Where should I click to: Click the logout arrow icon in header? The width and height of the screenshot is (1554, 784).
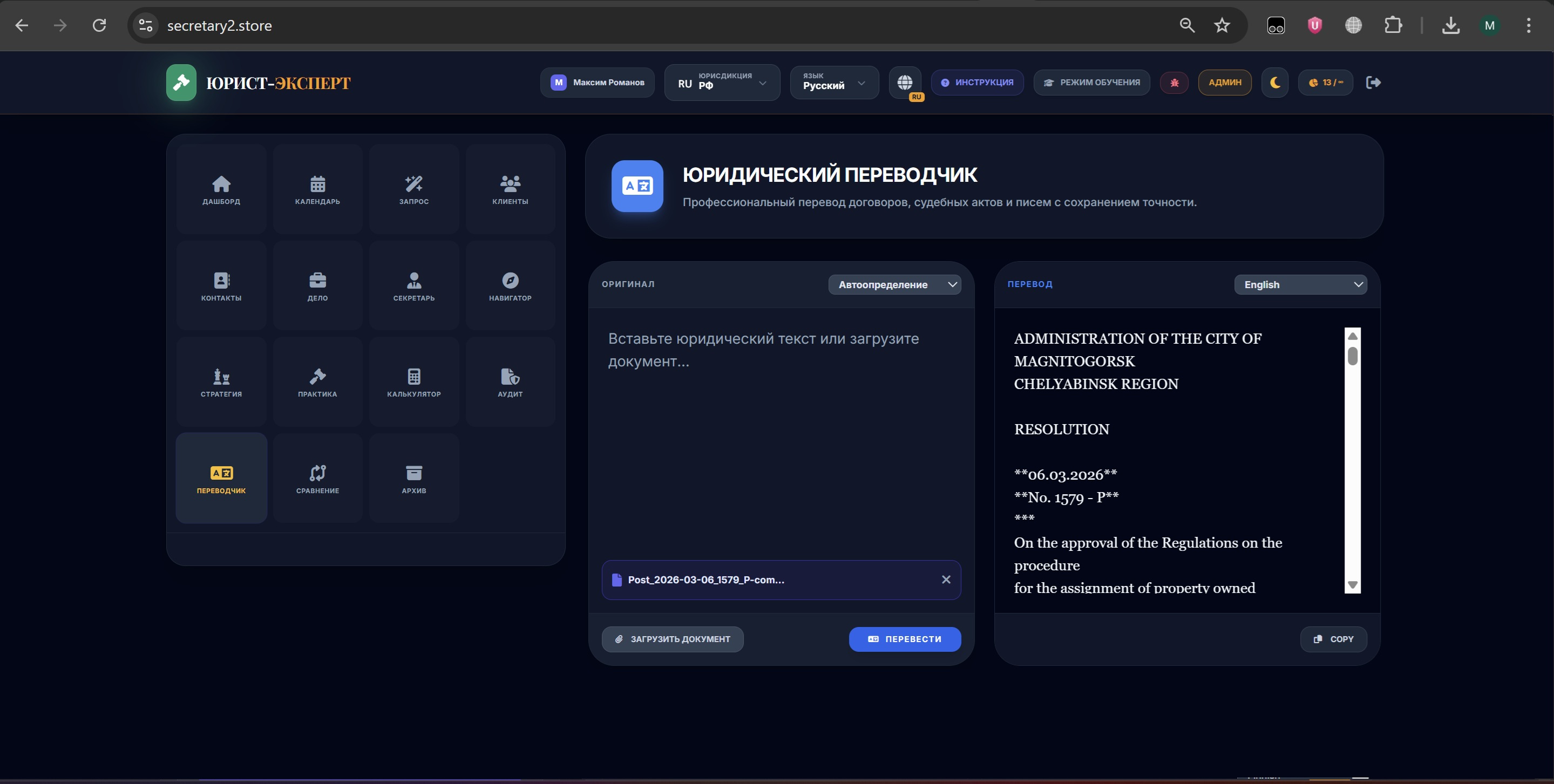[x=1373, y=83]
